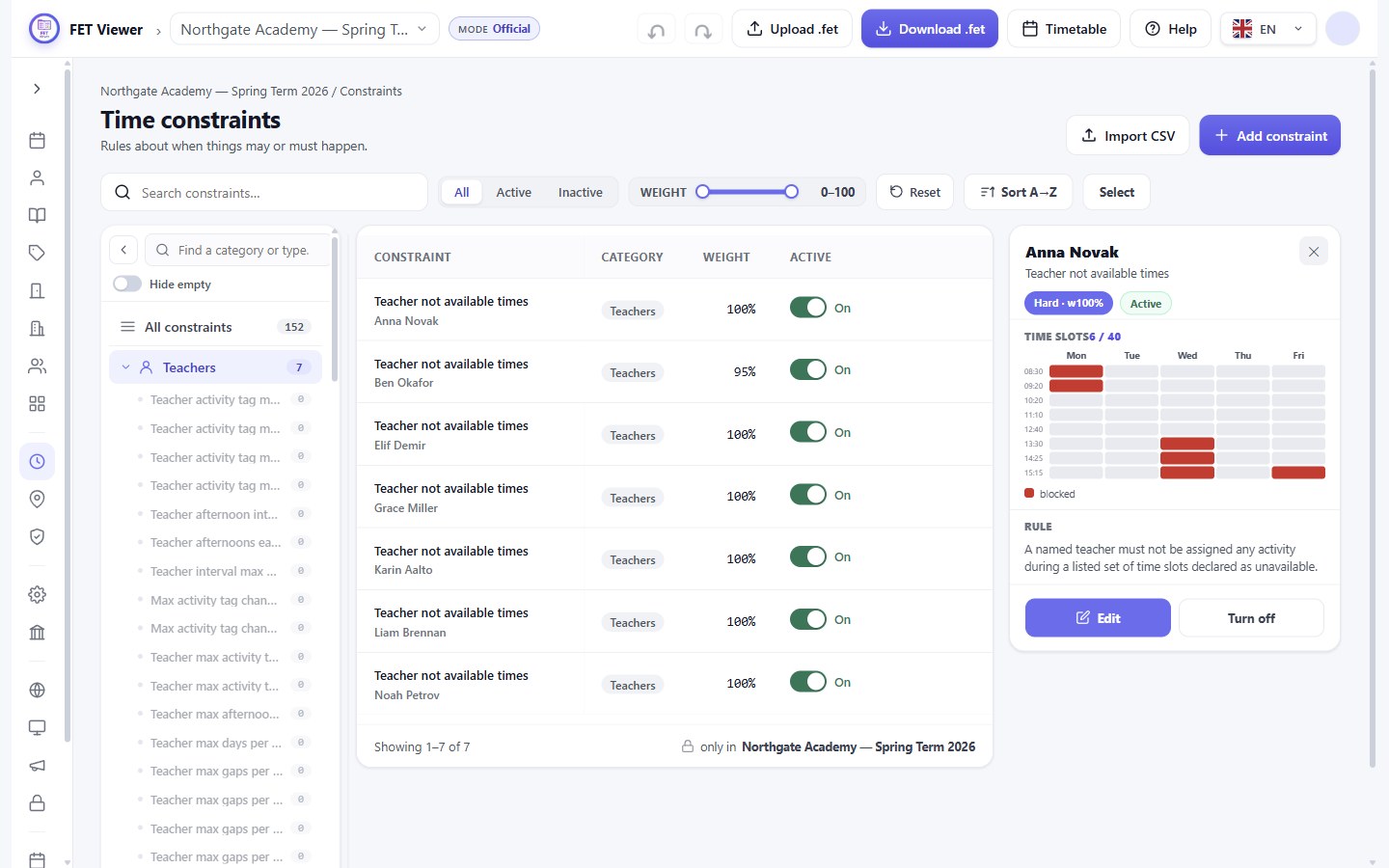Click the Sort A→Z button
Image resolution: width=1389 pixels, height=868 pixels.
point(1019,192)
